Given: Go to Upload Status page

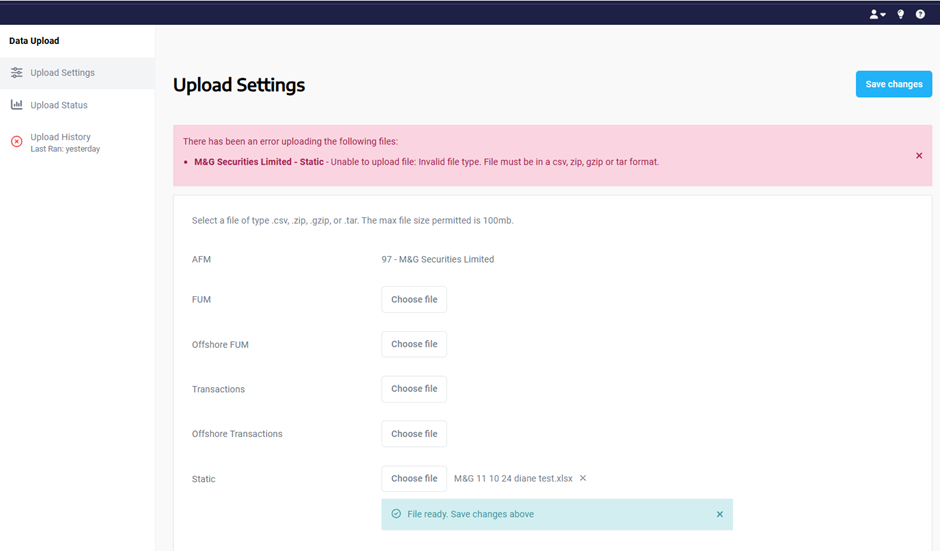Looking at the screenshot, I should click(59, 105).
